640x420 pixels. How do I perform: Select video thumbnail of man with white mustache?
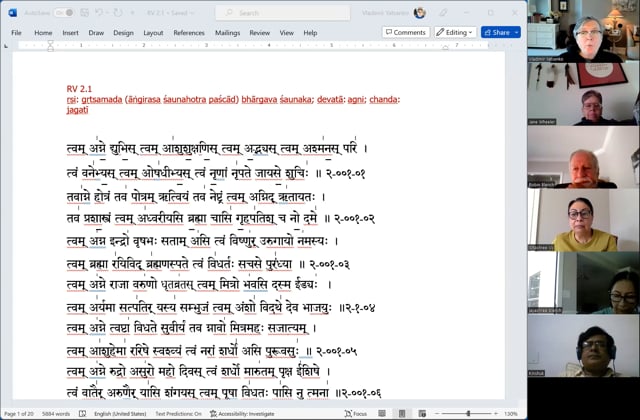[583, 157]
